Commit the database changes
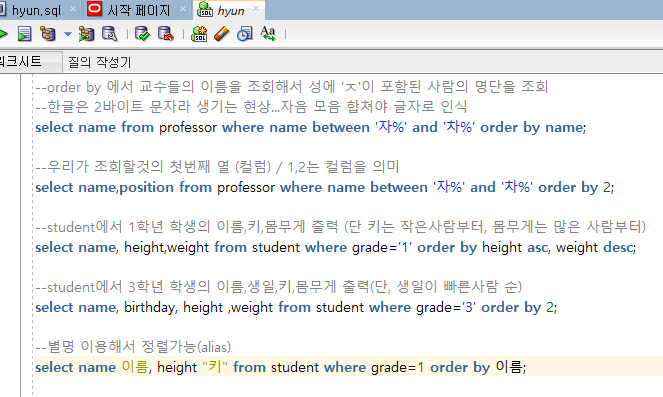663x397 pixels. pyautogui.click(x=142, y=34)
